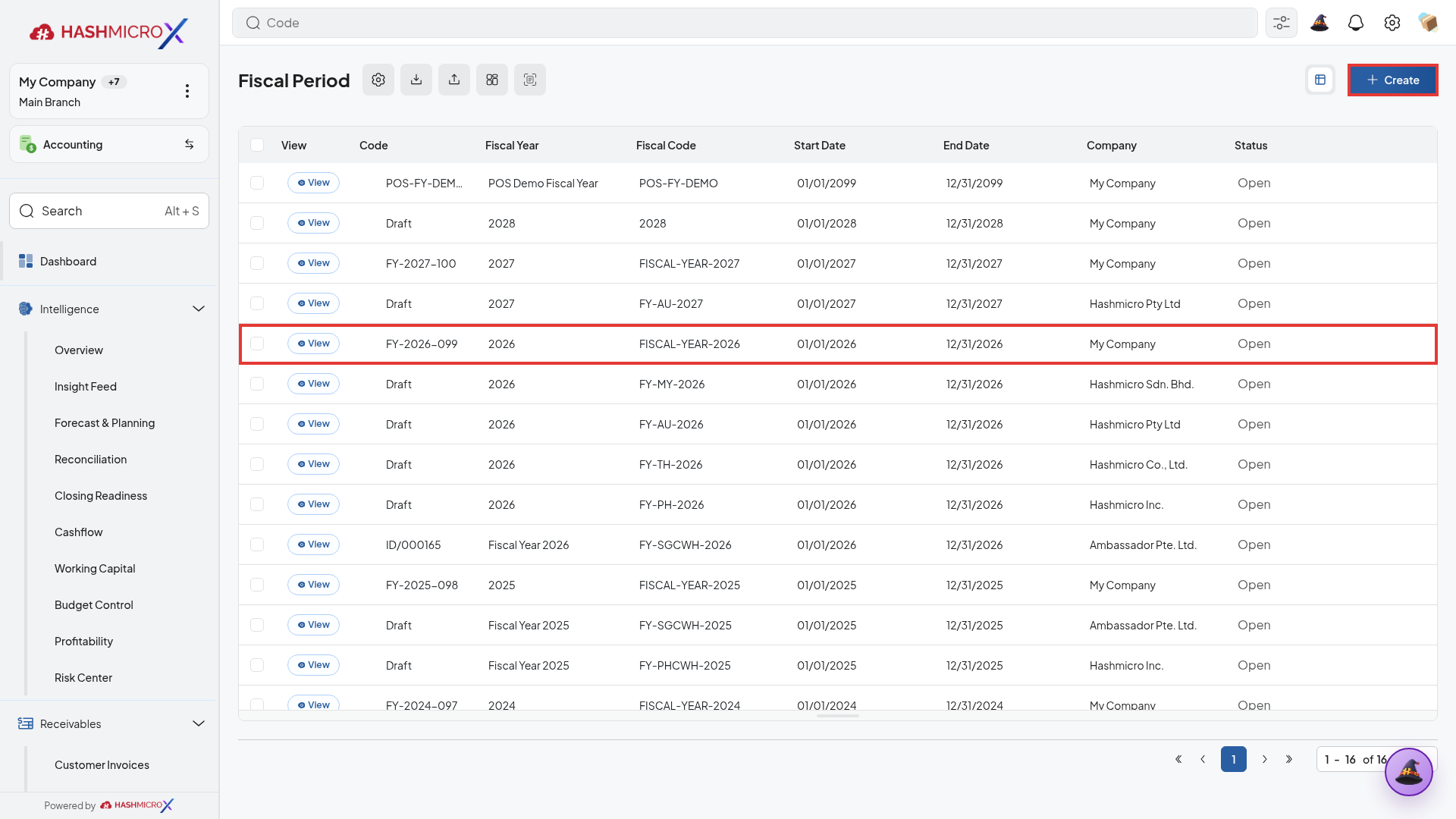Click the wizard hat icon in header
The image size is (1456, 819).
tap(1319, 23)
